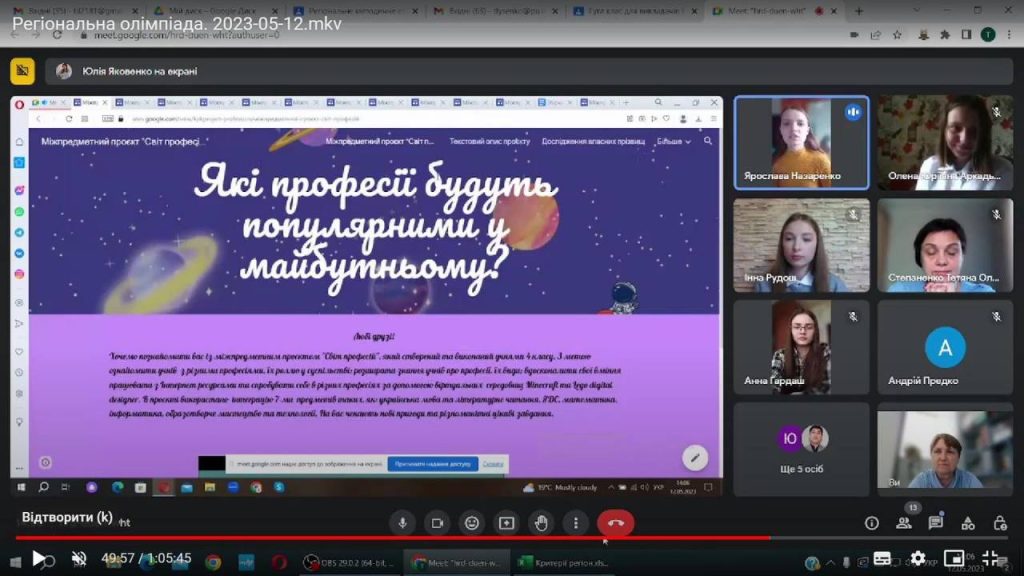This screenshot has width=1024, height=576.
Task: Seek on the red video progress bar
Action: tap(400, 538)
